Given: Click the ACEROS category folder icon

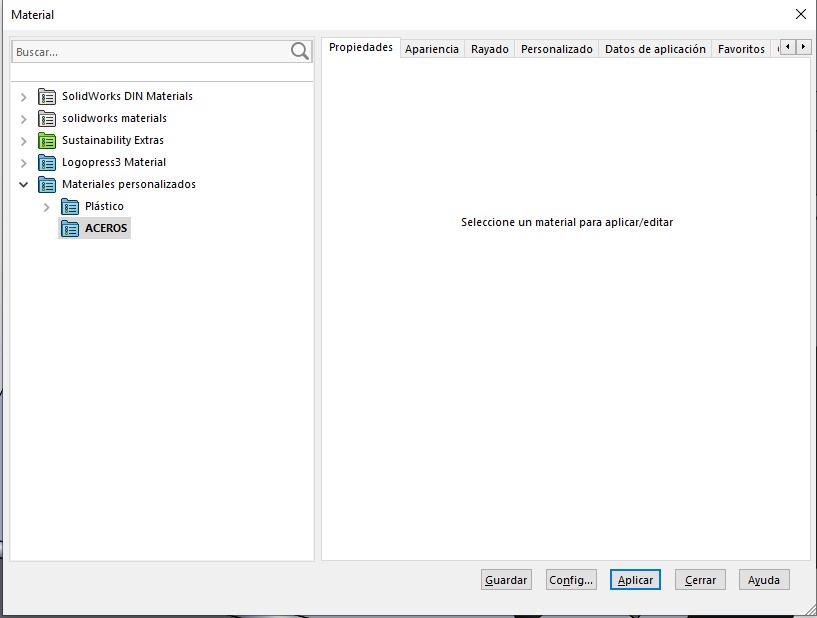Looking at the screenshot, I should coord(70,229).
